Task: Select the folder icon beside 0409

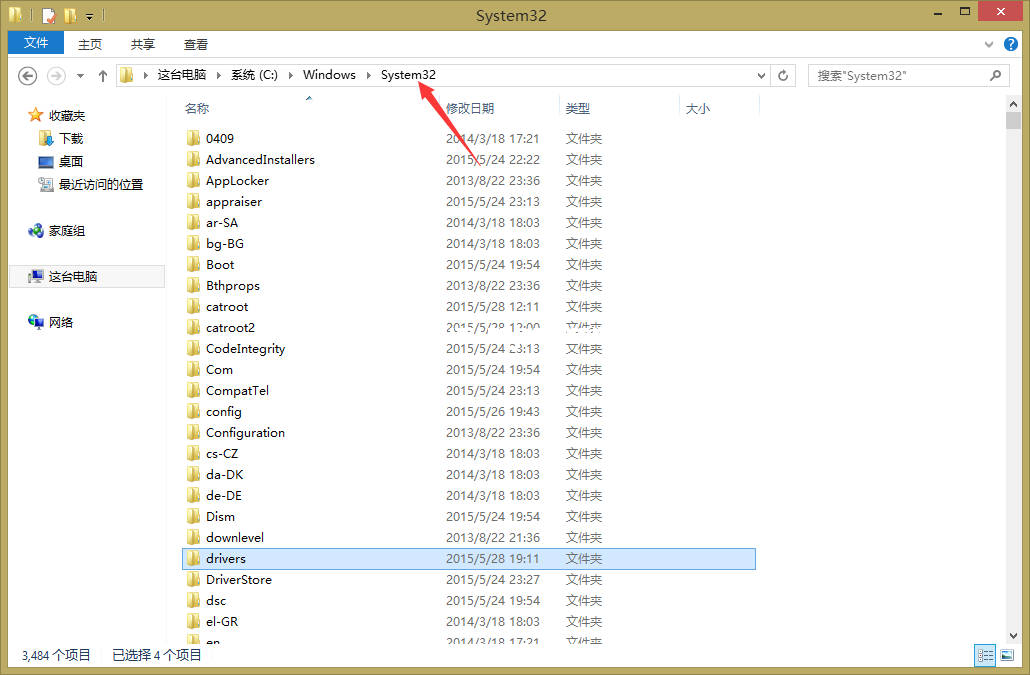Action: coord(193,138)
